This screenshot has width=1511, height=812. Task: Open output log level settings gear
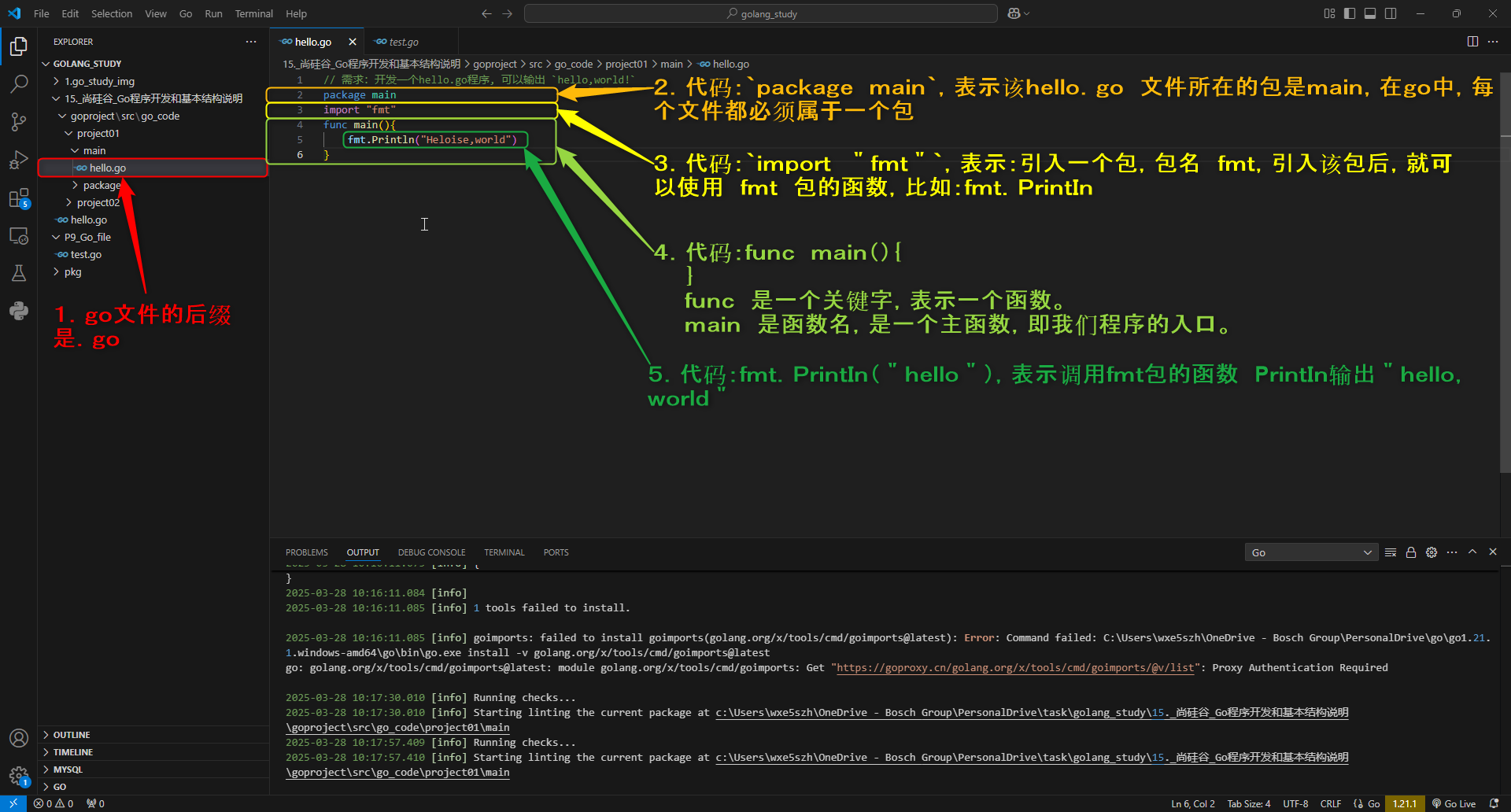(1432, 552)
